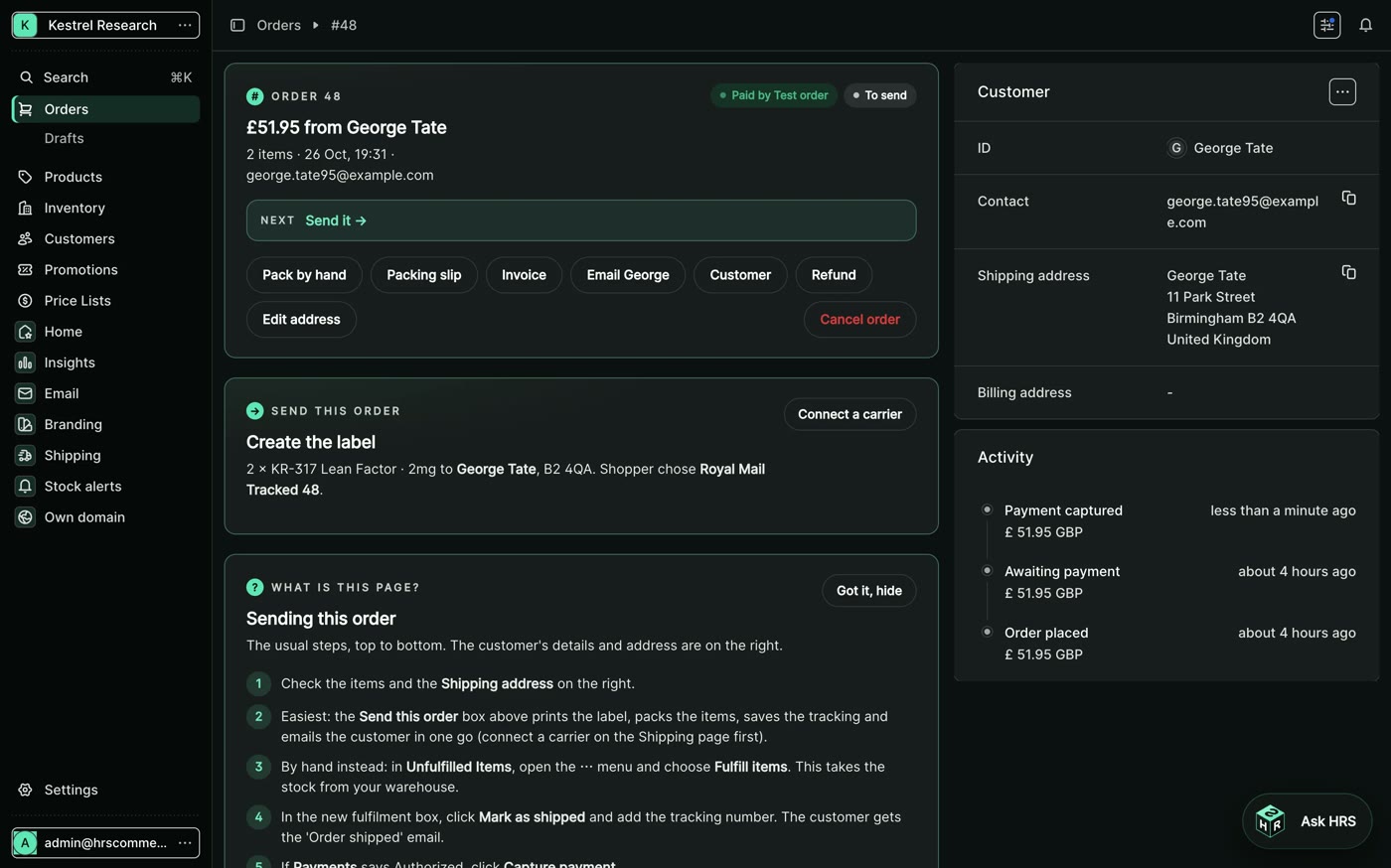Screen dimensions: 1391x868
Task: Click the Send it next step link
Action: pos(336,220)
